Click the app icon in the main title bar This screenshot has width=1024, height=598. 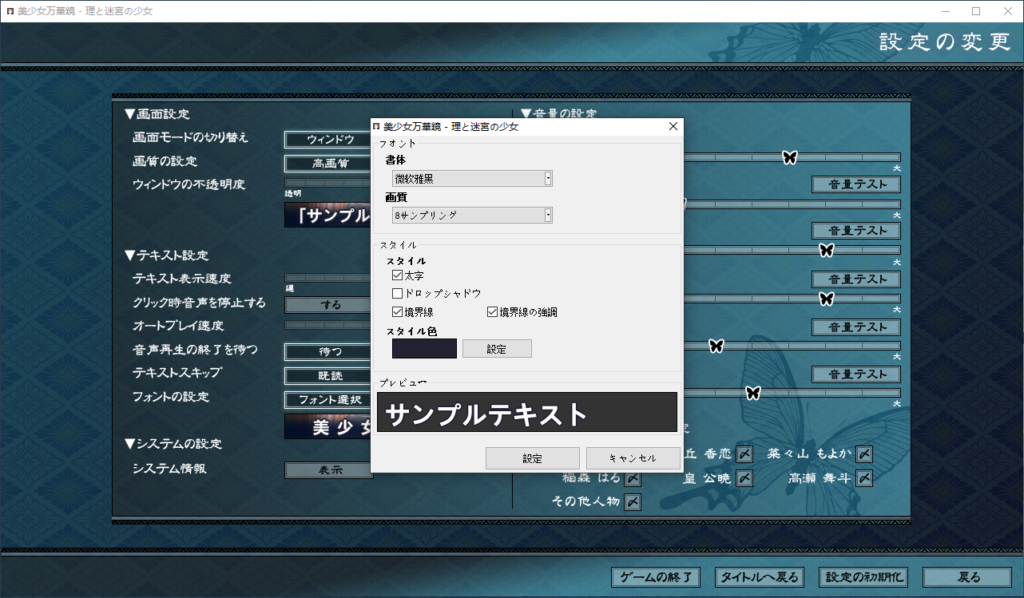click(9, 10)
